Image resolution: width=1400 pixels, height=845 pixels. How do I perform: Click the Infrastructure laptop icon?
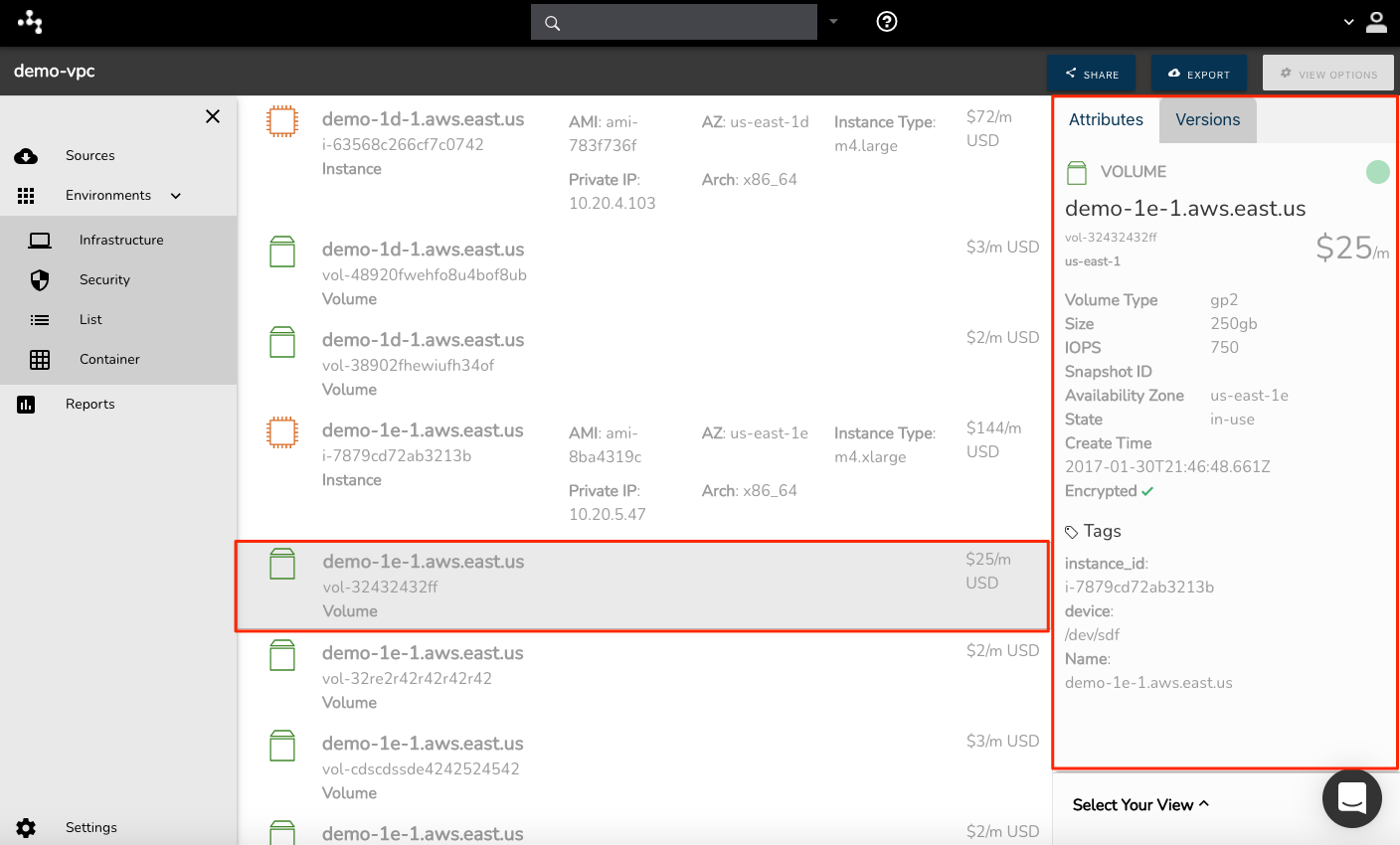coord(40,241)
